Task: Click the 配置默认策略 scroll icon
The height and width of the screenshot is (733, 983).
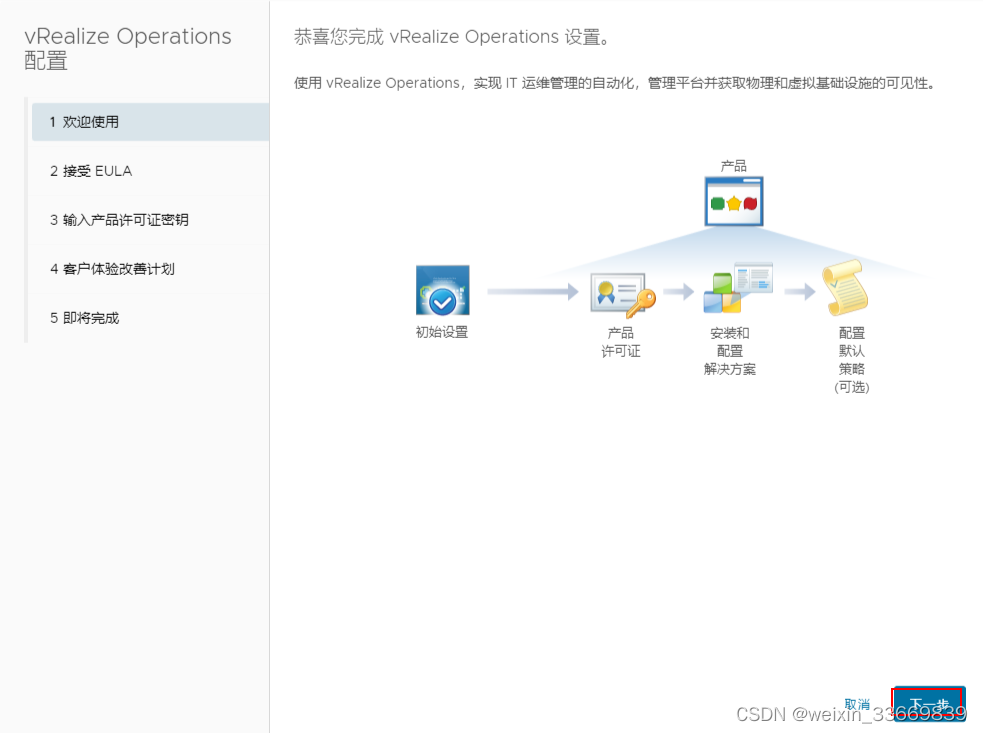Action: pos(844,288)
